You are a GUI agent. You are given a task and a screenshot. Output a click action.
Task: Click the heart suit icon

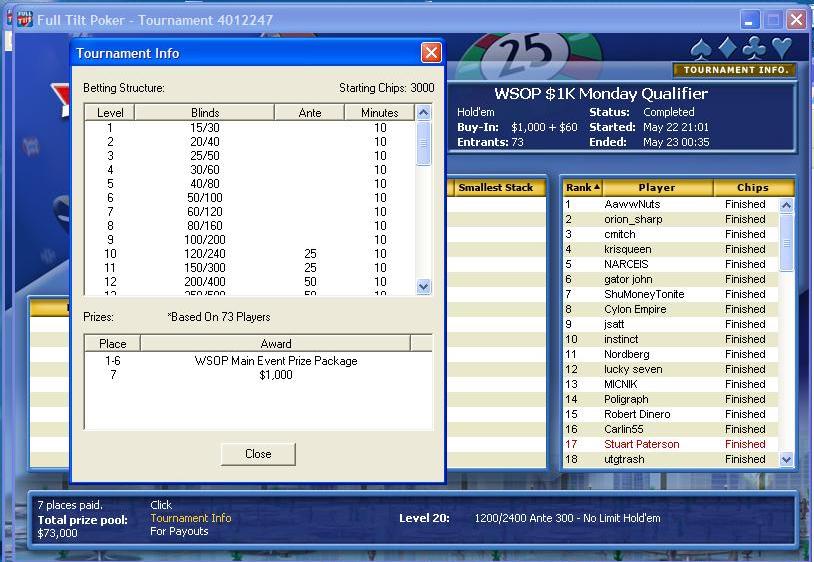782,48
